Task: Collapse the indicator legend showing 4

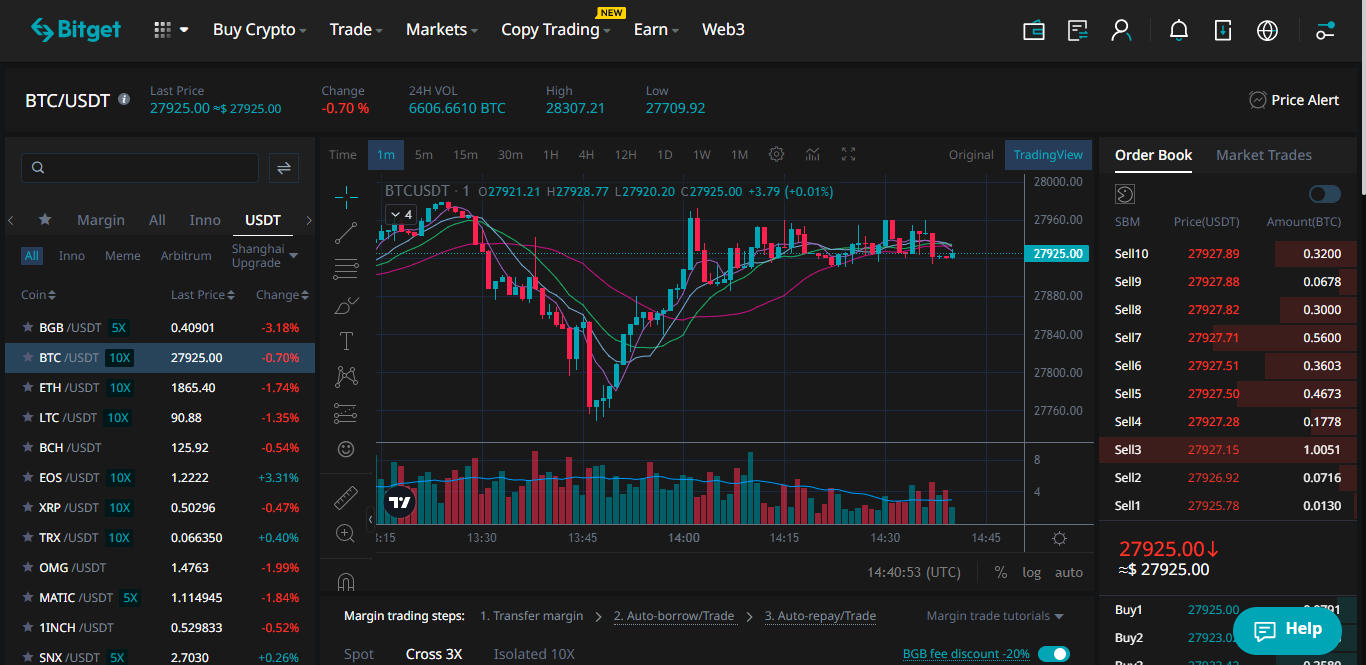Action: (x=401, y=214)
